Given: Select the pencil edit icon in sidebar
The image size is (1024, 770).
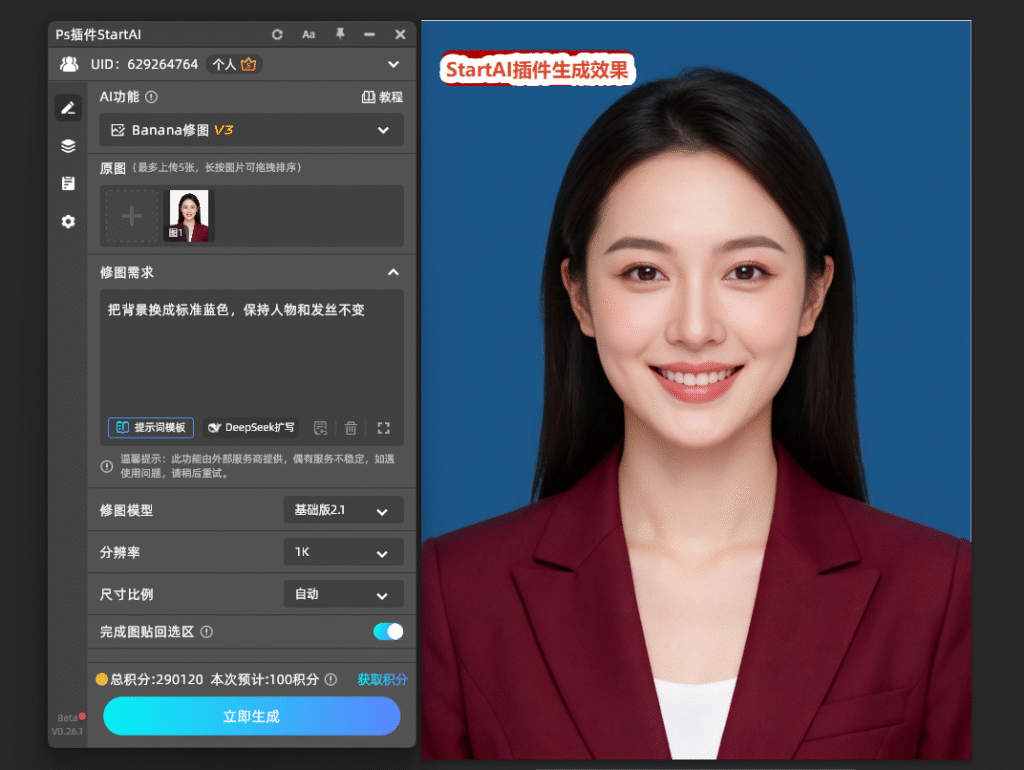Looking at the screenshot, I should 69,108.
